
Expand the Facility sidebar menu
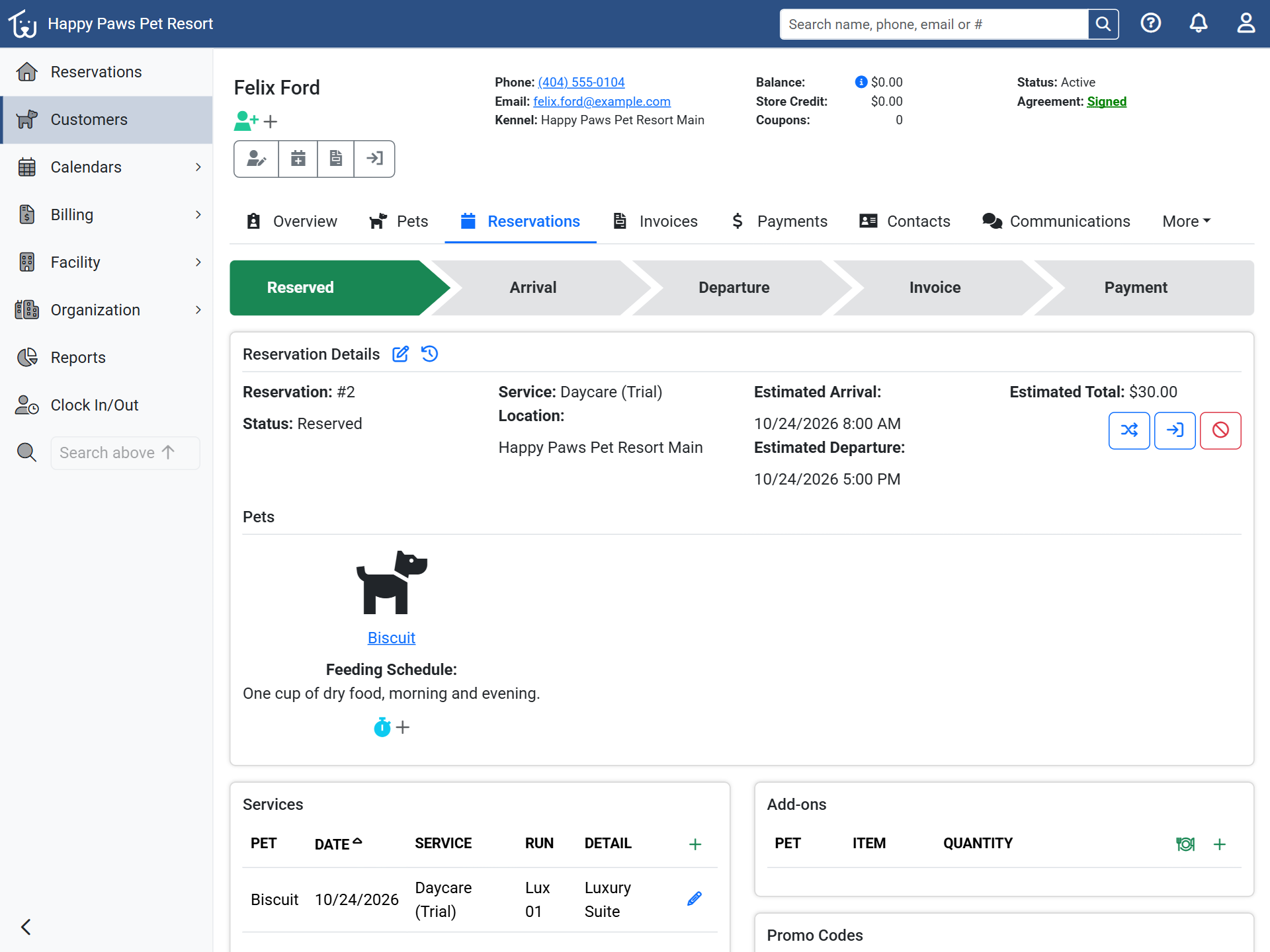[x=106, y=262]
